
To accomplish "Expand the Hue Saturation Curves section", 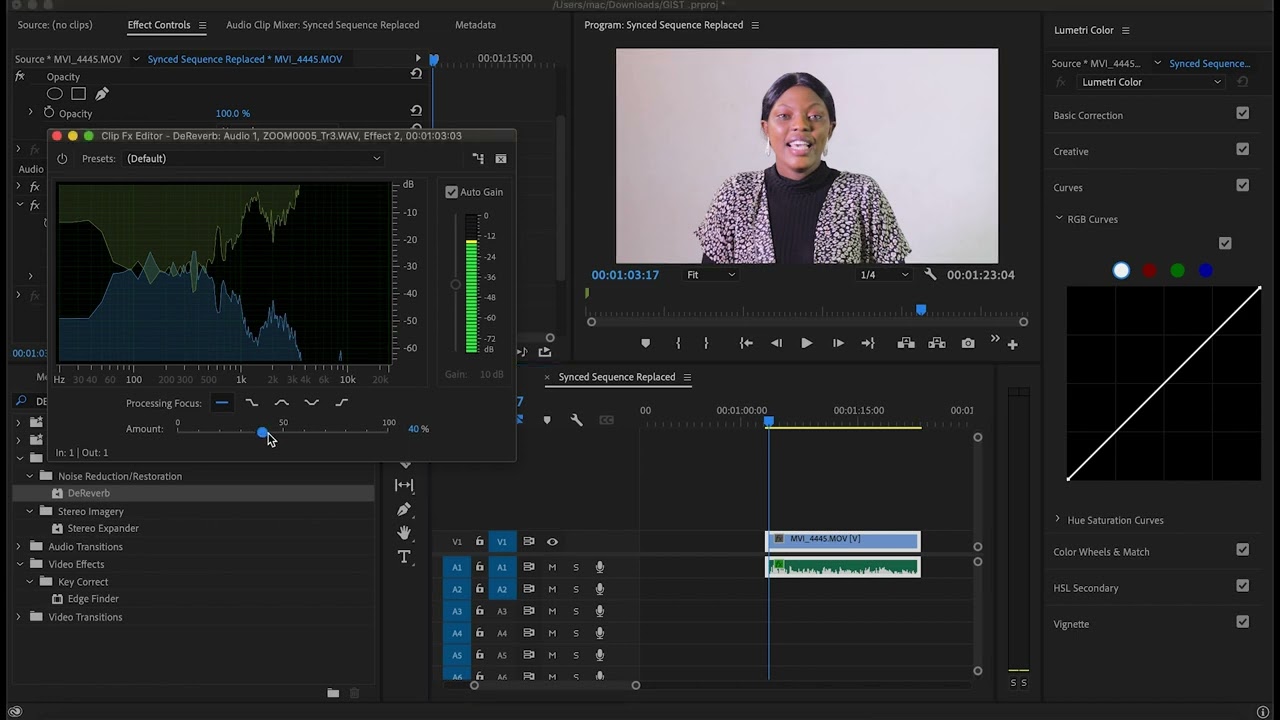I will point(1058,520).
